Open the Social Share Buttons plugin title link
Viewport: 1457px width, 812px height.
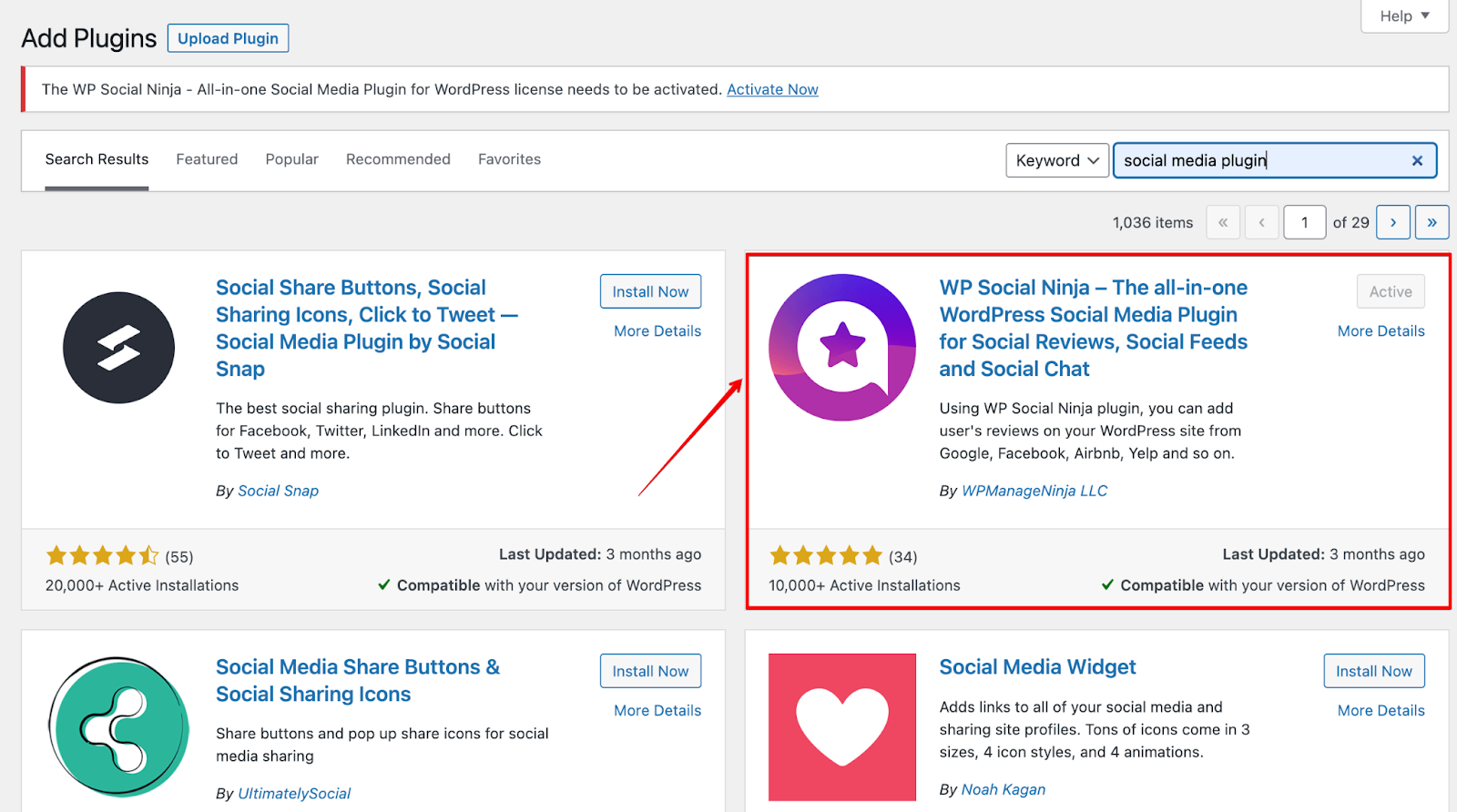(367, 328)
